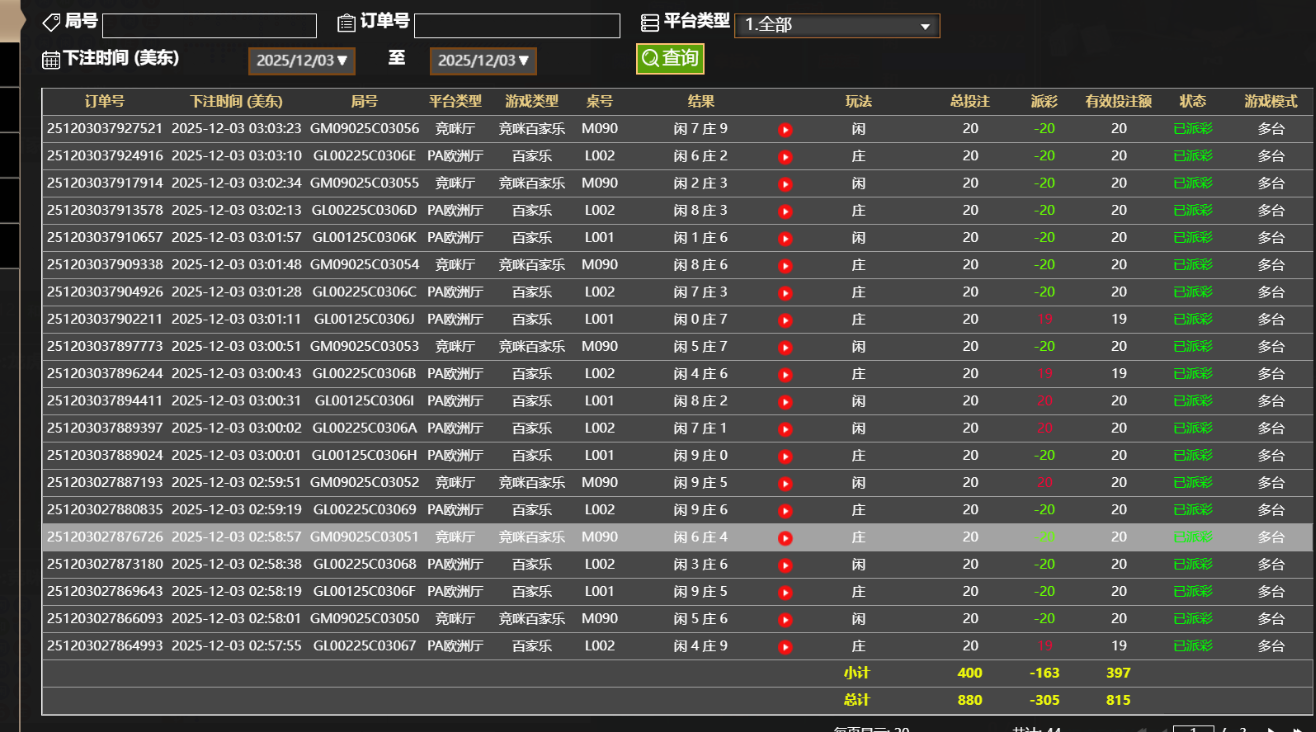The width and height of the screenshot is (1316, 732).
Task: Play the replay for round GL00225C0306E
Action: click(x=785, y=157)
